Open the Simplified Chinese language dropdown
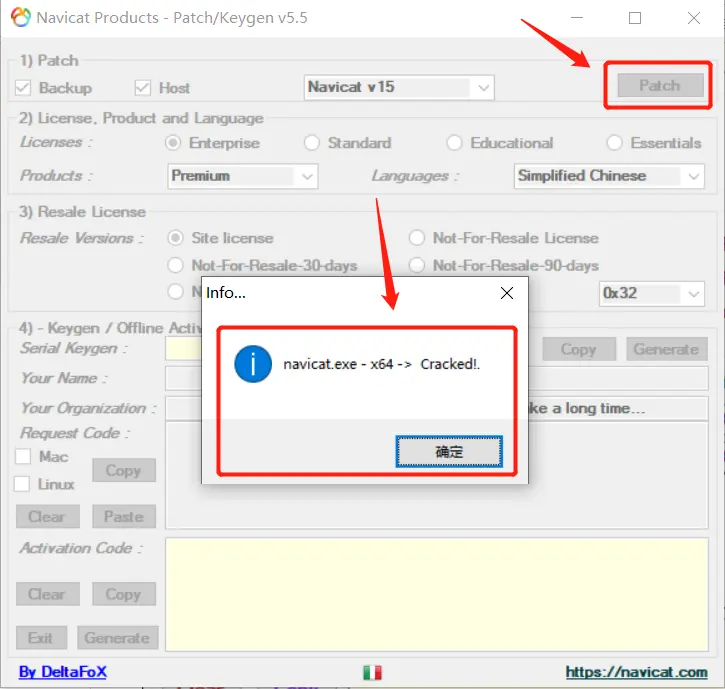Image resolution: width=725 pixels, height=689 pixels. [609, 176]
